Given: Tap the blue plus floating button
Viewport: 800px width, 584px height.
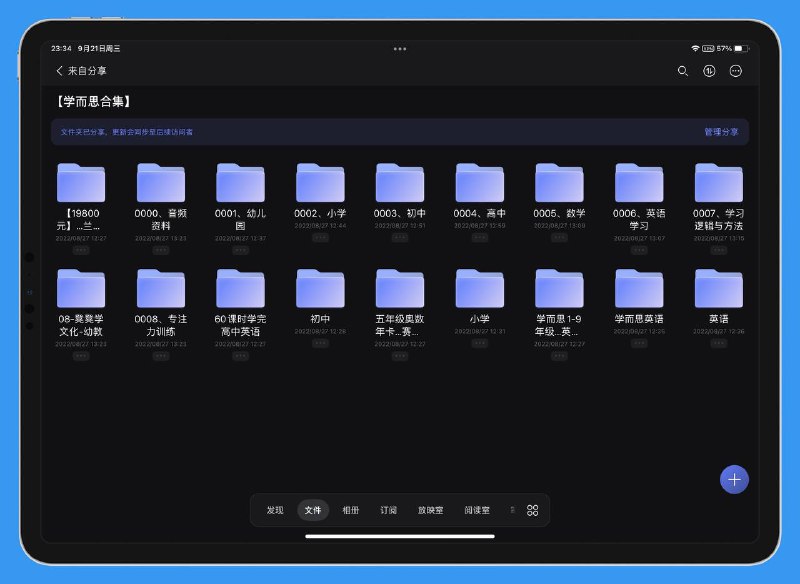Looking at the screenshot, I should coord(735,479).
